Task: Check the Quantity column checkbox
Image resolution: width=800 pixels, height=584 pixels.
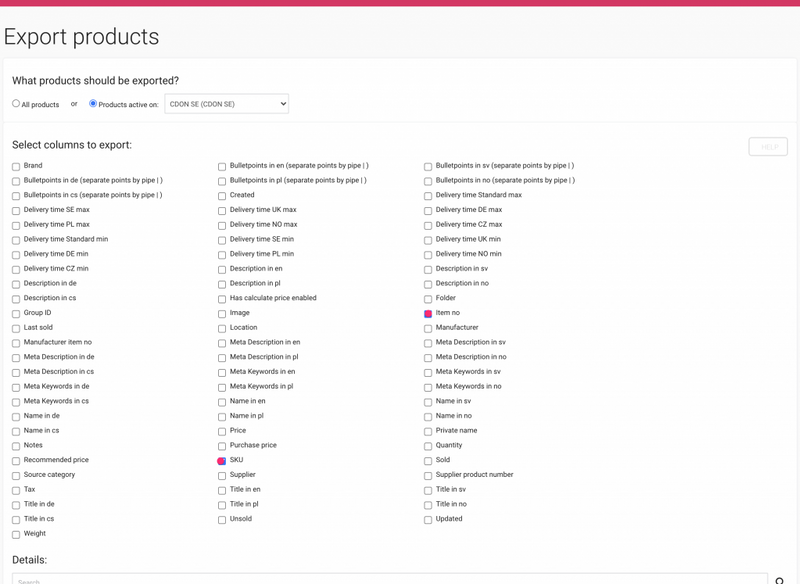Action: [x=428, y=446]
